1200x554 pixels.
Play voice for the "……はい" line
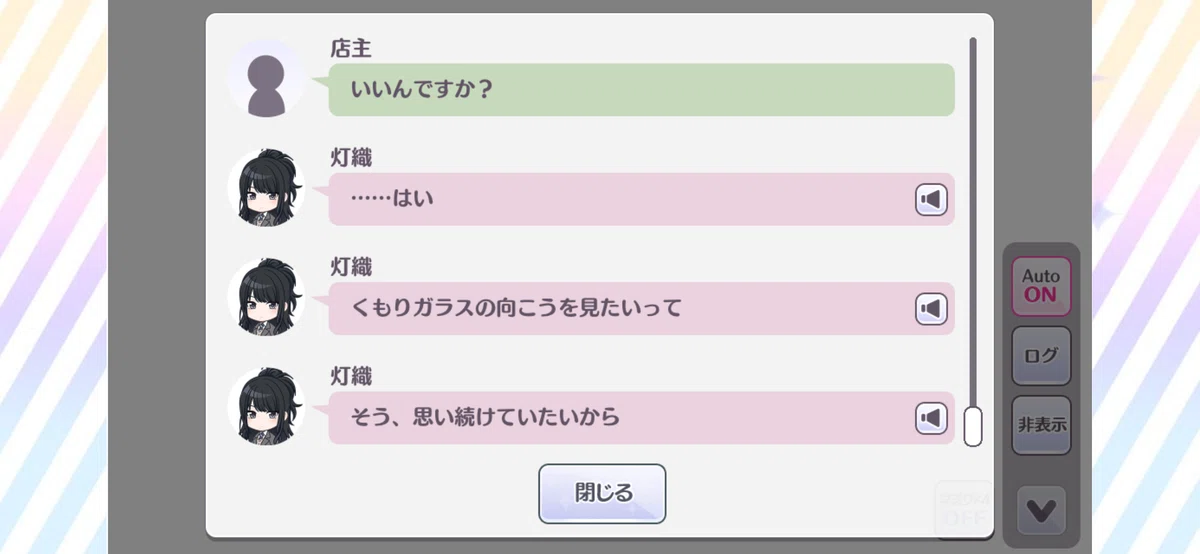[931, 200]
